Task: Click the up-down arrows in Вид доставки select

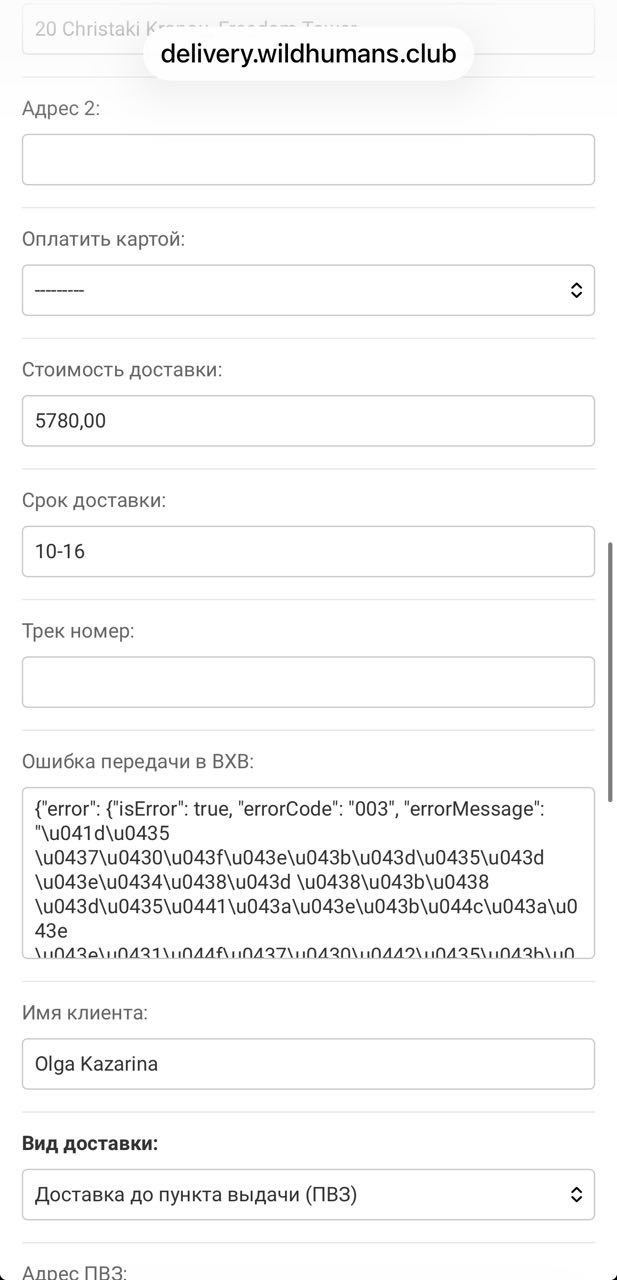Action: [576, 1194]
